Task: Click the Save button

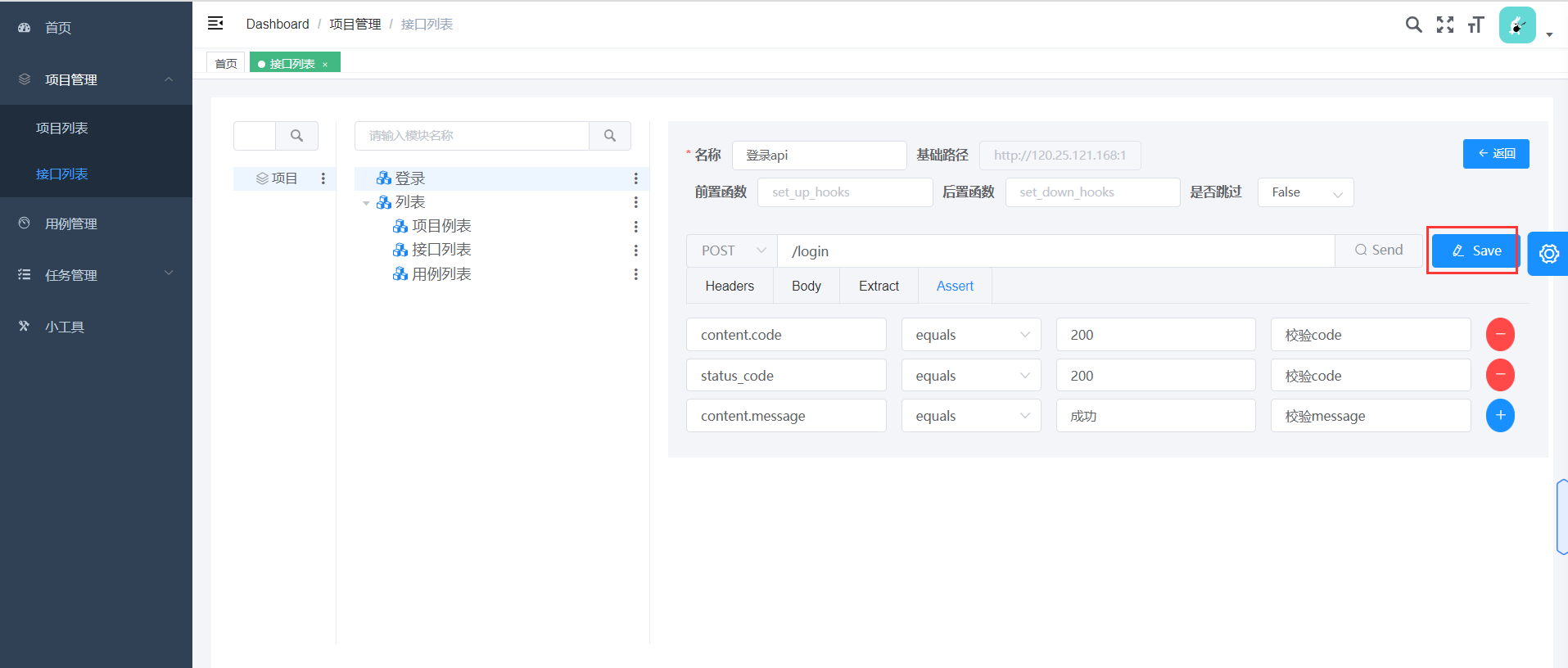Action: [1475, 250]
